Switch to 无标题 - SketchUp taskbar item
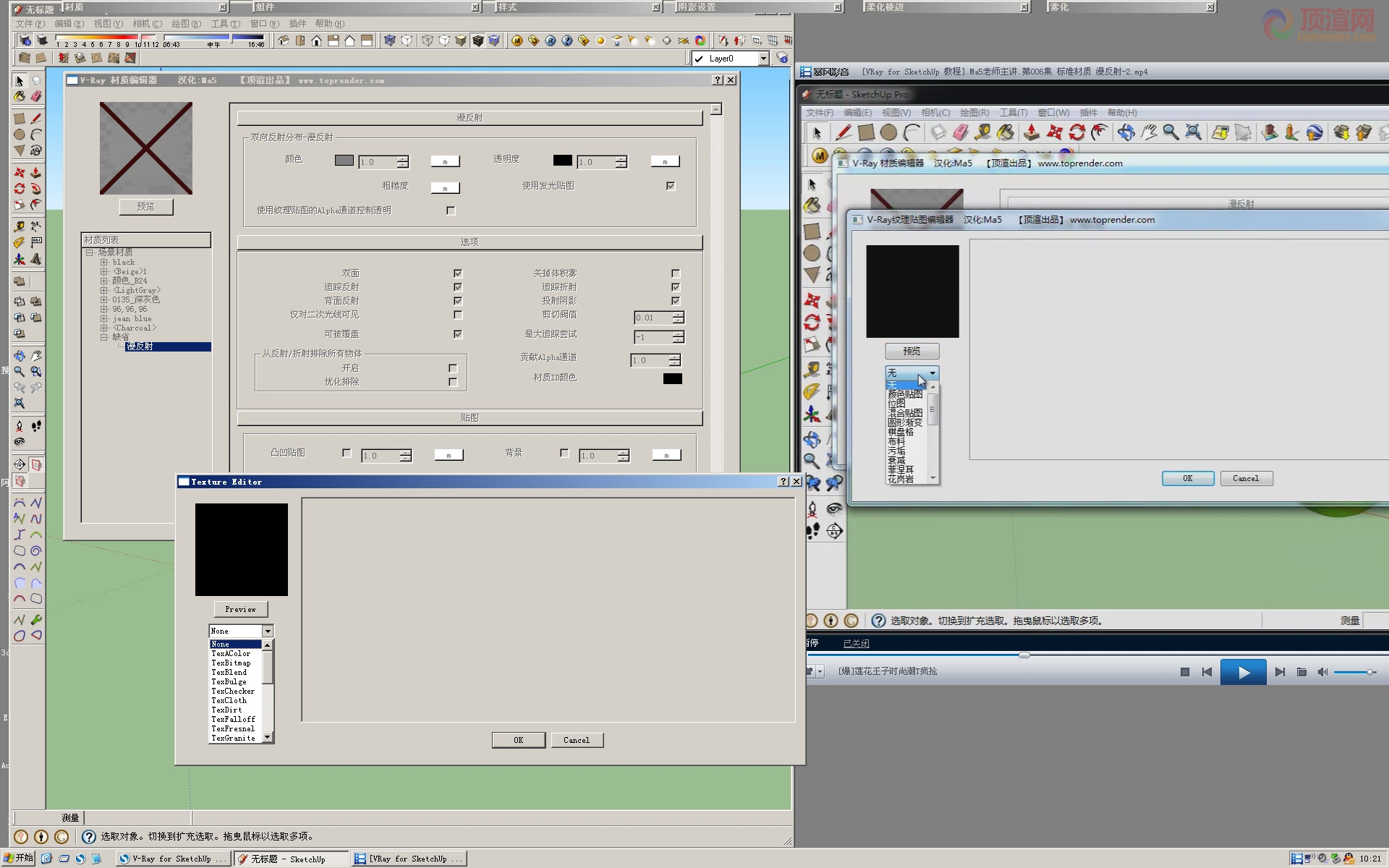 click(291, 859)
